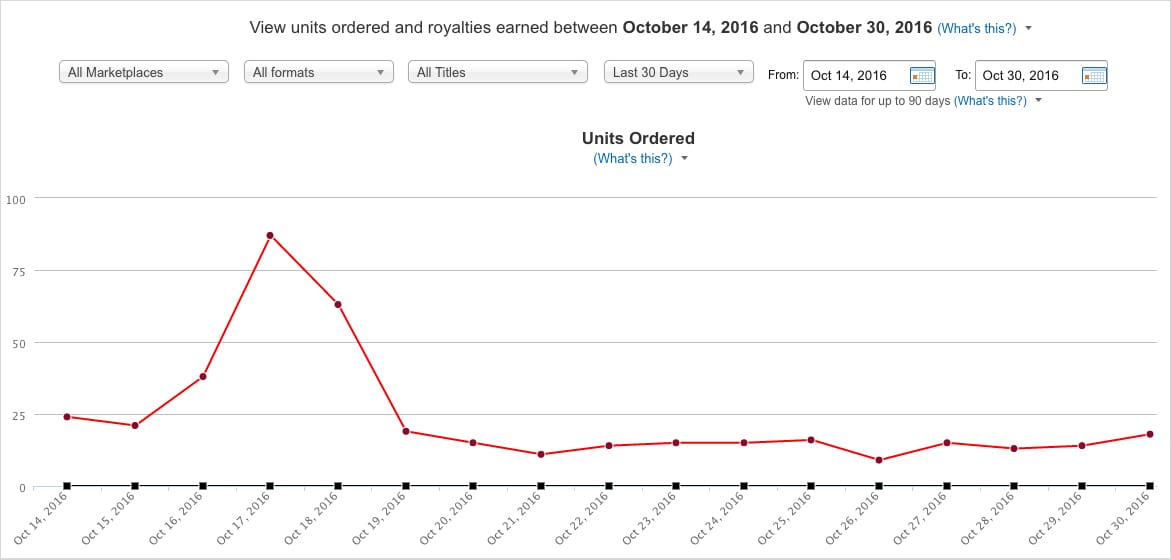Expand arrow under Units Ordered heading
Viewport: 1171px width, 559px height.
click(x=684, y=159)
